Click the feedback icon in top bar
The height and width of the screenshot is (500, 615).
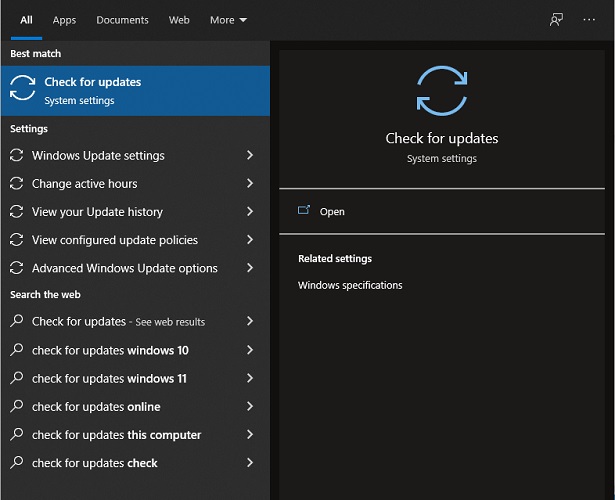[x=556, y=20]
